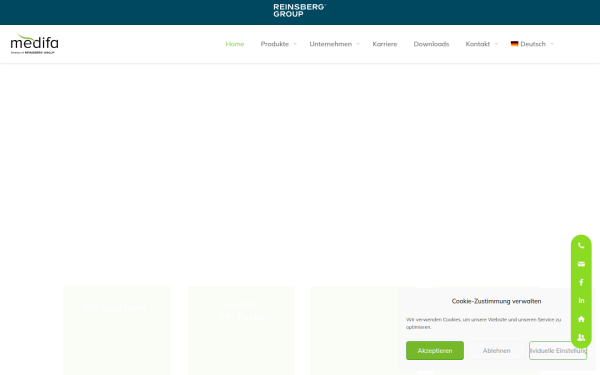Open the Kontakt menu
This screenshot has width=600, height=375.
pyautogui.click(x=478, y=44)
